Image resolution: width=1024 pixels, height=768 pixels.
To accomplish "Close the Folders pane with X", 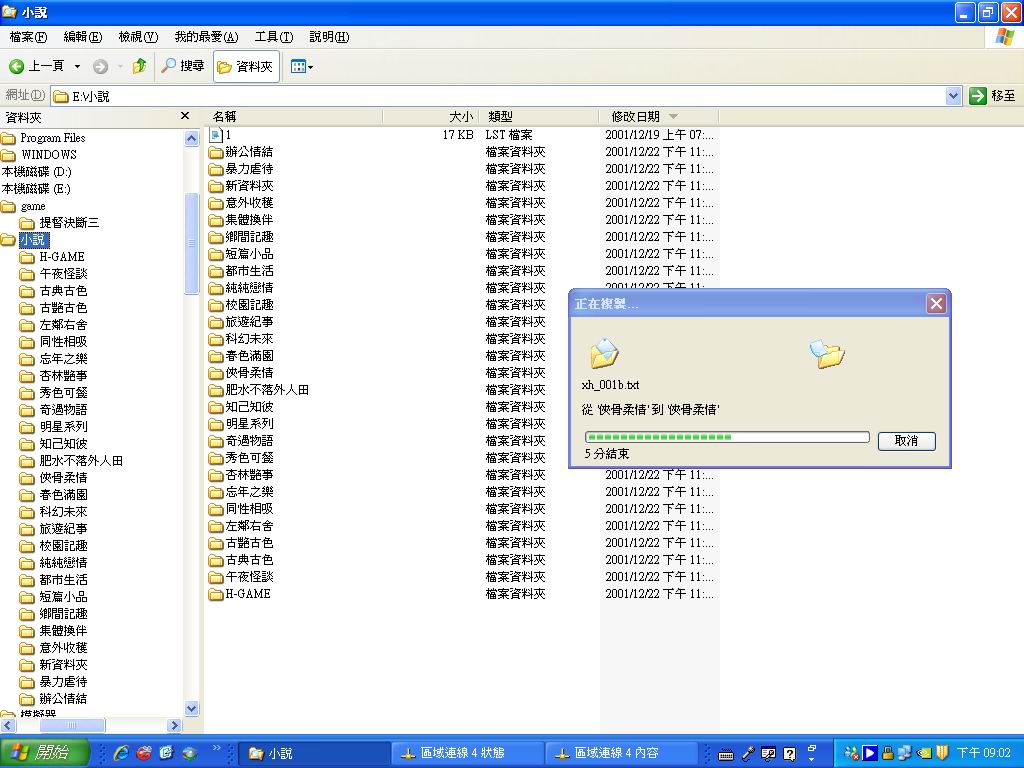I will pyautogui.click(x=184, y=117).
